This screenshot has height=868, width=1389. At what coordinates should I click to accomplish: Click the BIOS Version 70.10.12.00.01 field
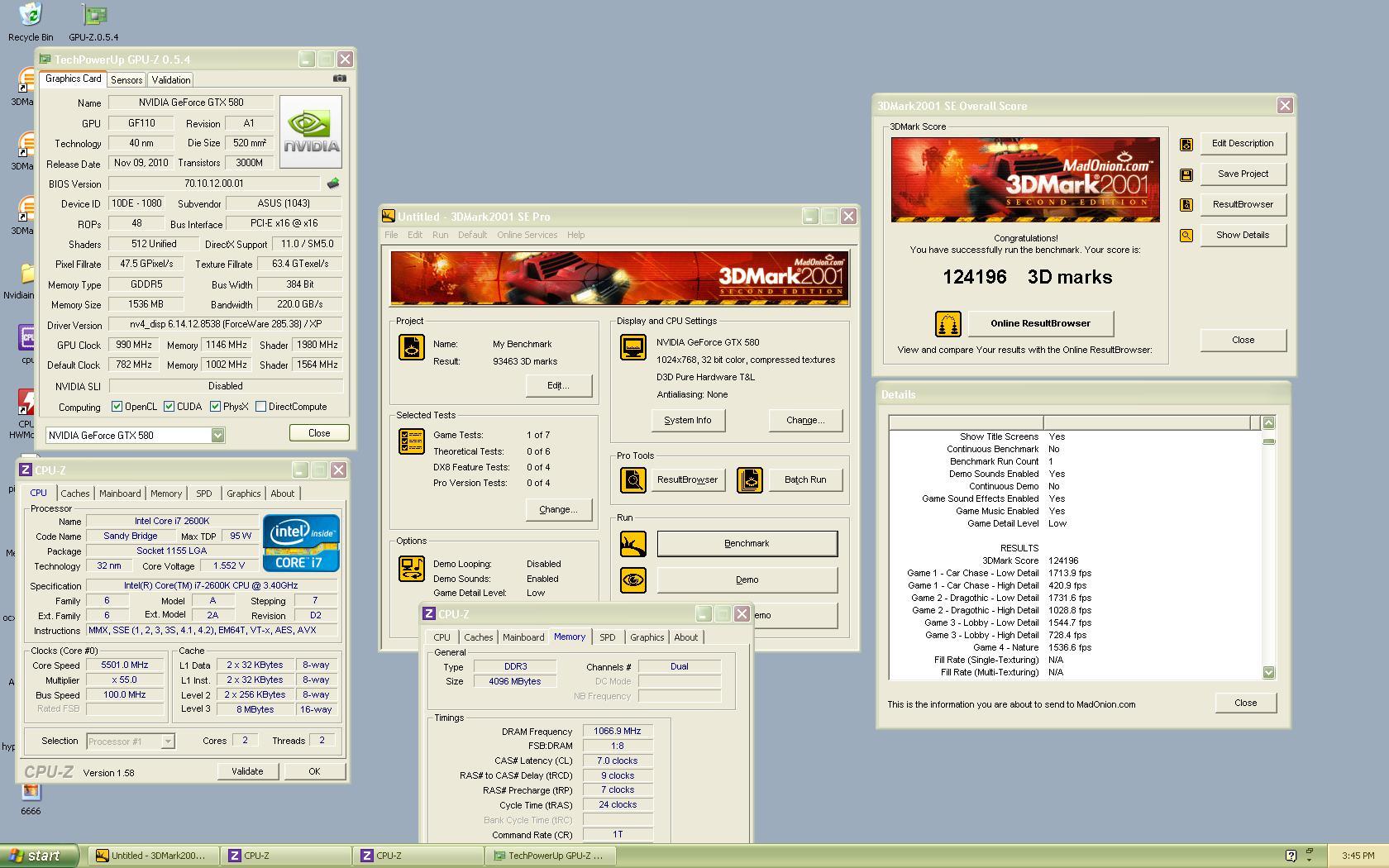pyautogui.click(x=213, y=184)
